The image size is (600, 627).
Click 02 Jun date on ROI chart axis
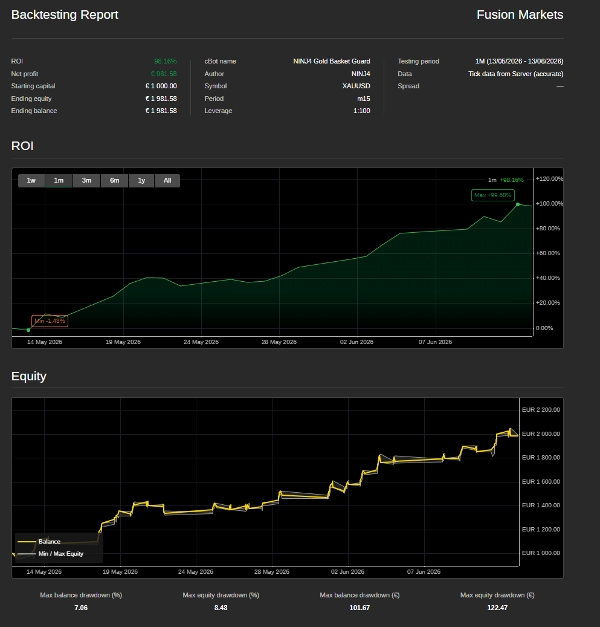(356, 342)
